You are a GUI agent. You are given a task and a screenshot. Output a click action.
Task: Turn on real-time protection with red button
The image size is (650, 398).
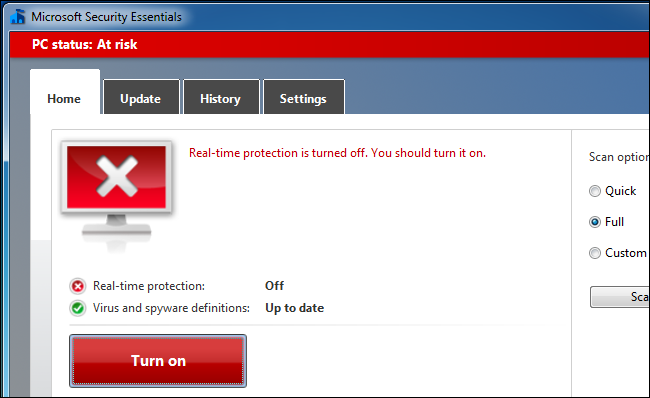pos(158,361)
